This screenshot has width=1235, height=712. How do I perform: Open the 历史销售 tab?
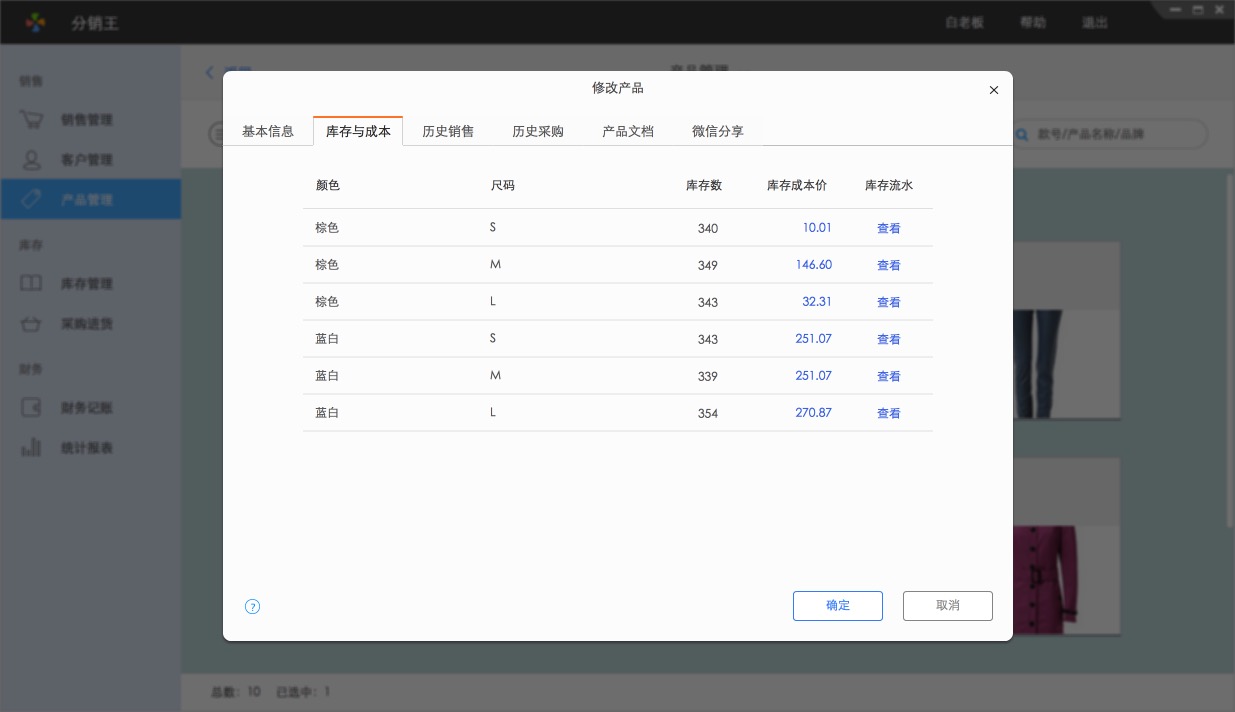coord(448,131)
